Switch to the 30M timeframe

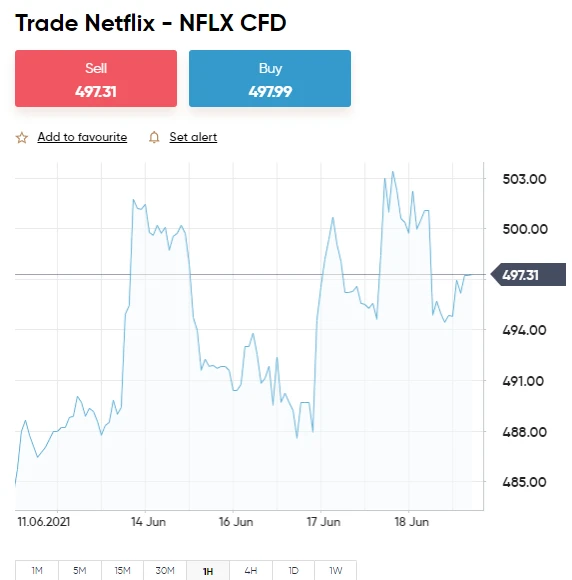coord(165,570)
